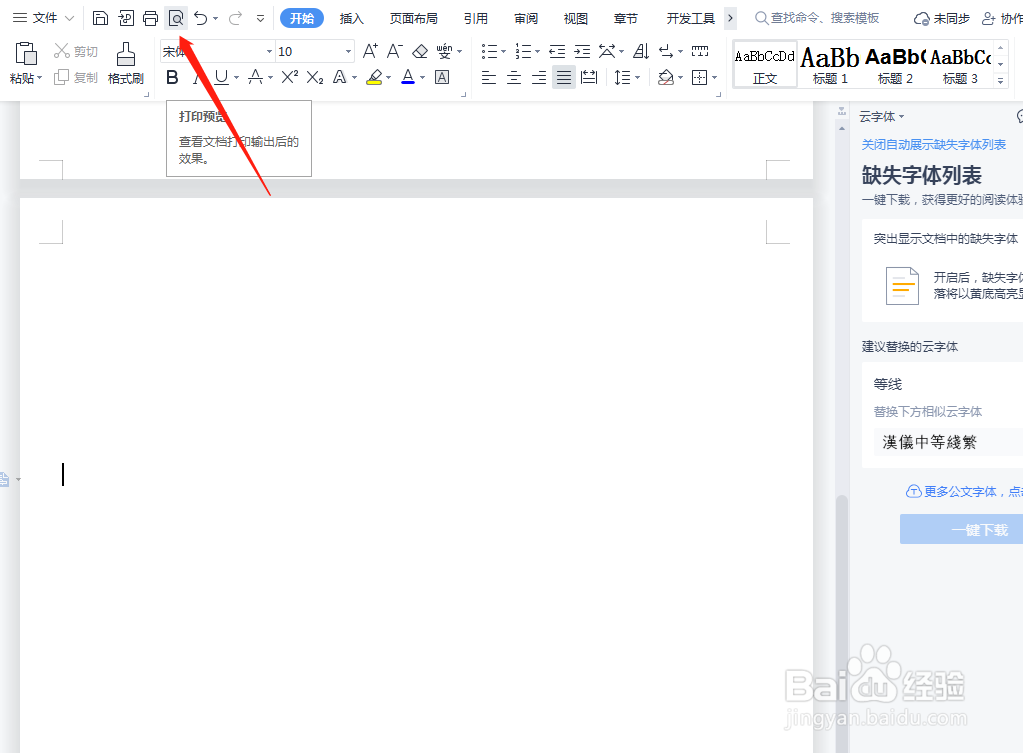Increase font size with A+ icon
The height and width of the screenshot is (753, 1023).
[370, 51]
